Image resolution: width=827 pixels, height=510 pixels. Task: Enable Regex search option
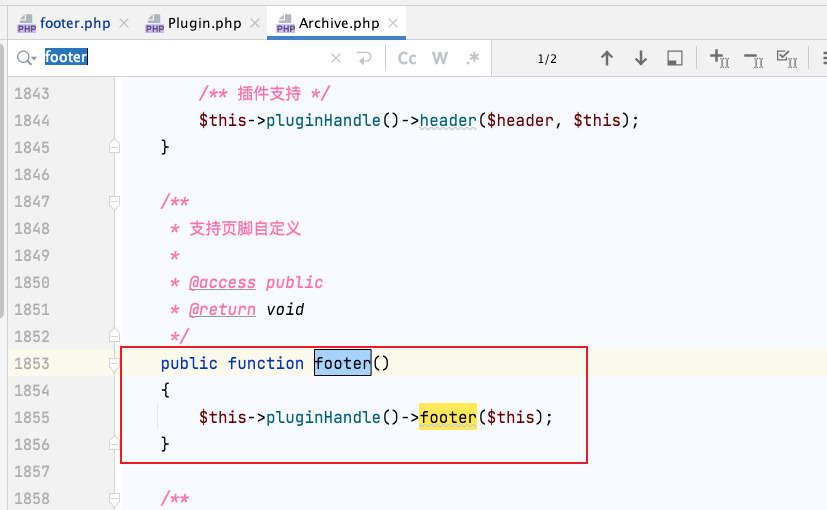[x=472, y=58]
